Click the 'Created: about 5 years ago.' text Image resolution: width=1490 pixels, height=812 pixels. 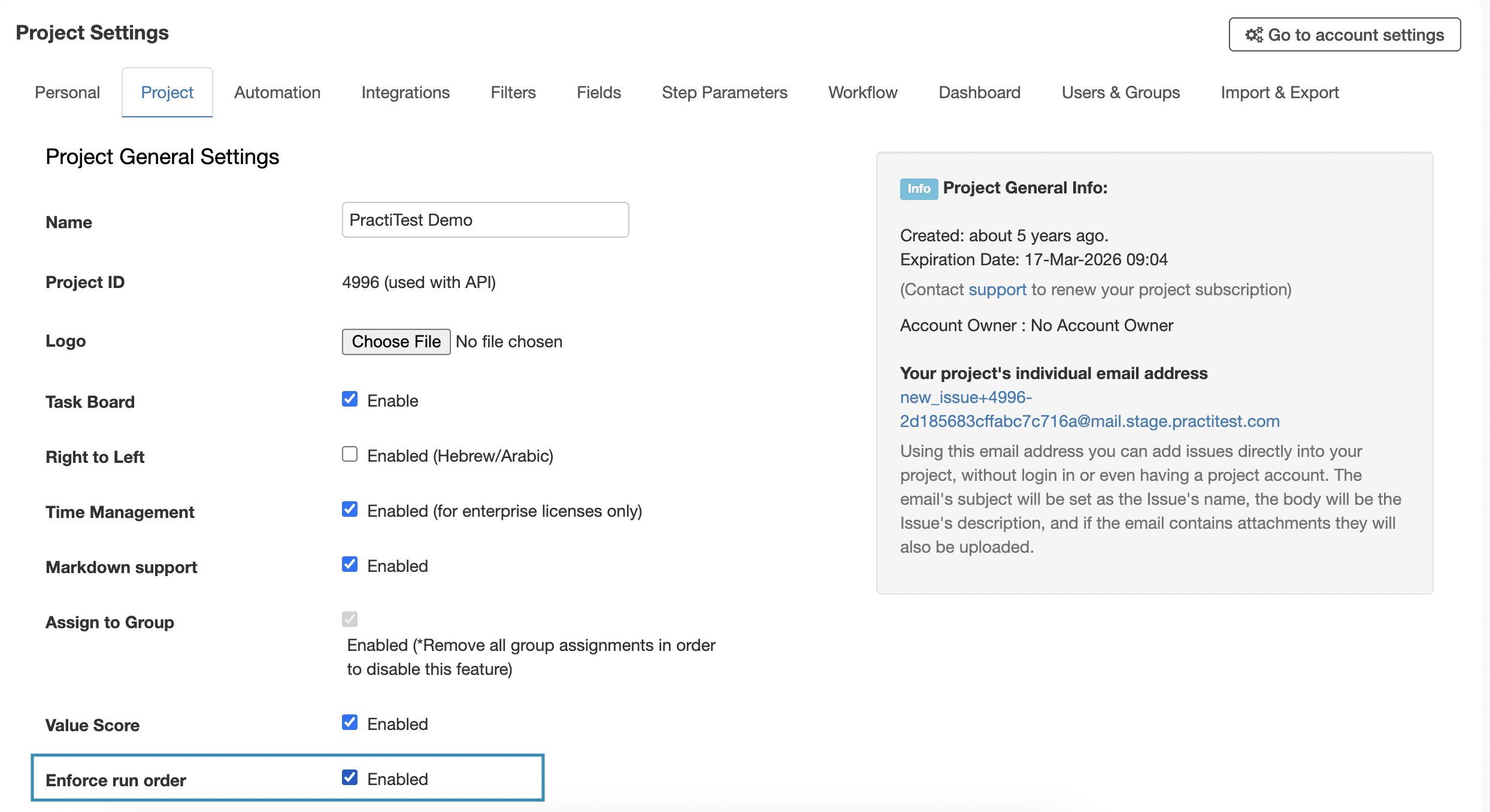pos(1004,235)
